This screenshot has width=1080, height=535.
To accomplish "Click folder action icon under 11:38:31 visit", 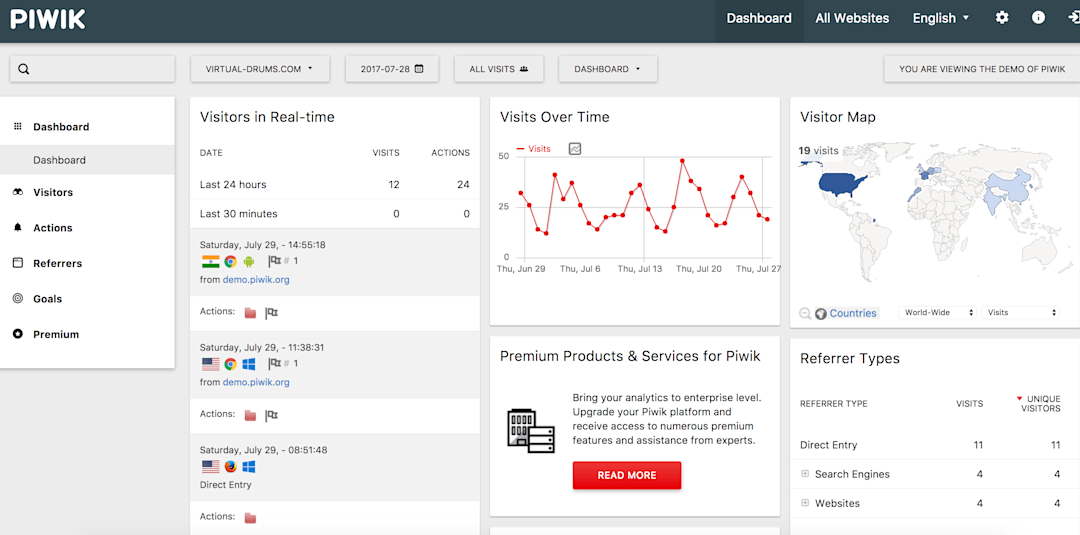I will click(x=251, y=415).
